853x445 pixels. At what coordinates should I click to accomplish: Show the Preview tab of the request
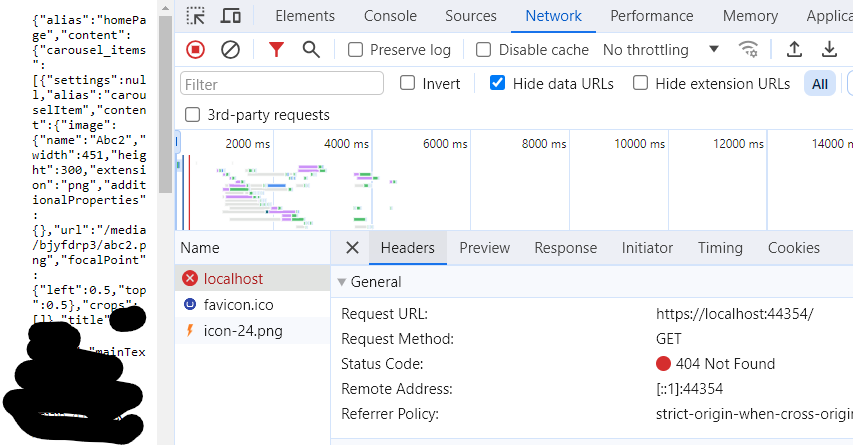(x=485, y=248)
